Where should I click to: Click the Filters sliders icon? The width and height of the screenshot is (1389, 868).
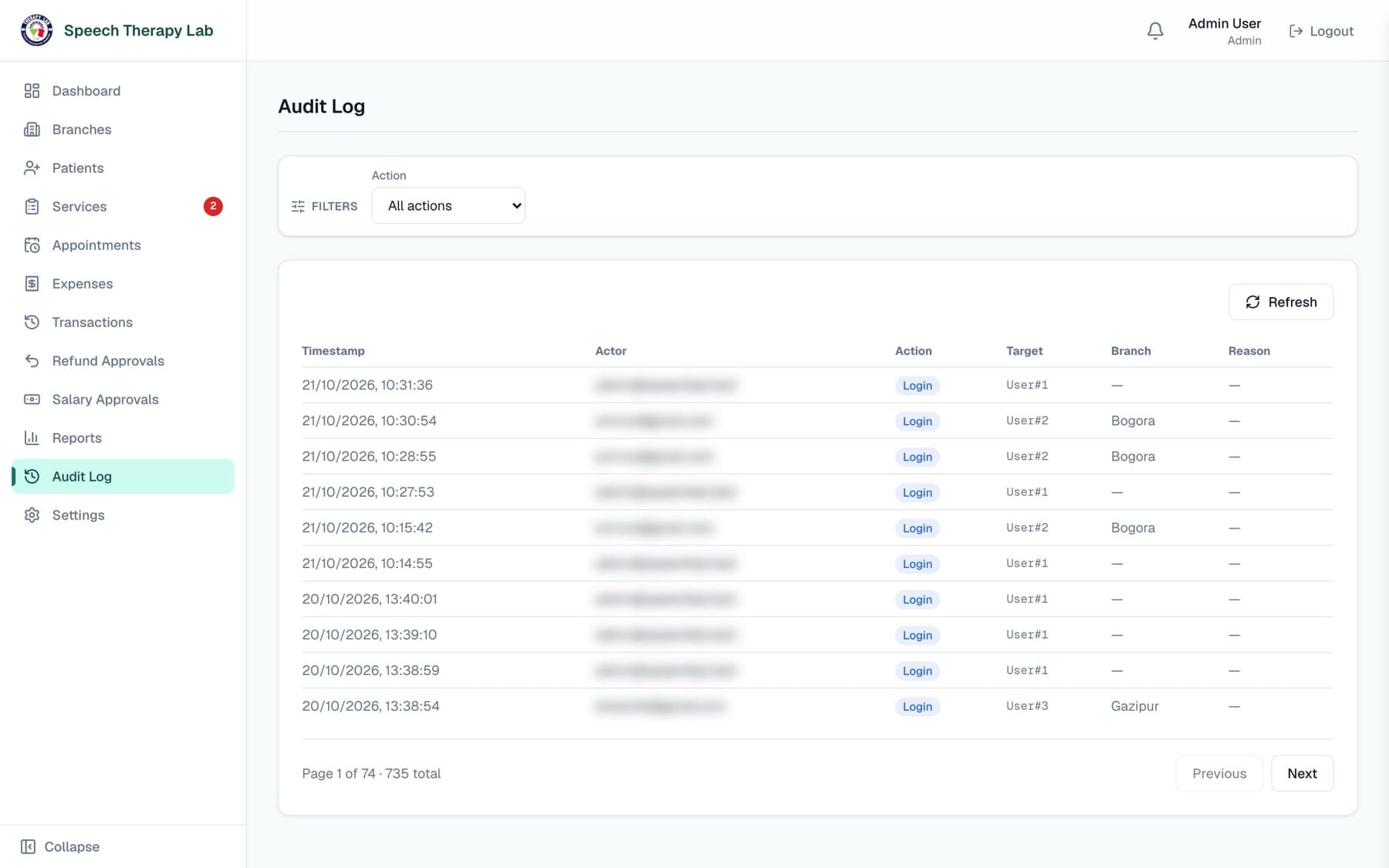tap(298, 207)
